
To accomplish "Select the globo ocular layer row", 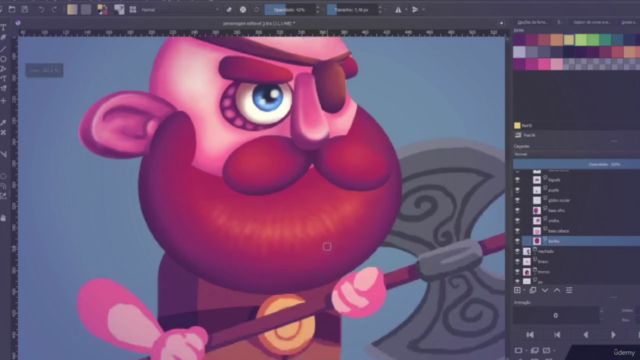I will coord(580,200).
